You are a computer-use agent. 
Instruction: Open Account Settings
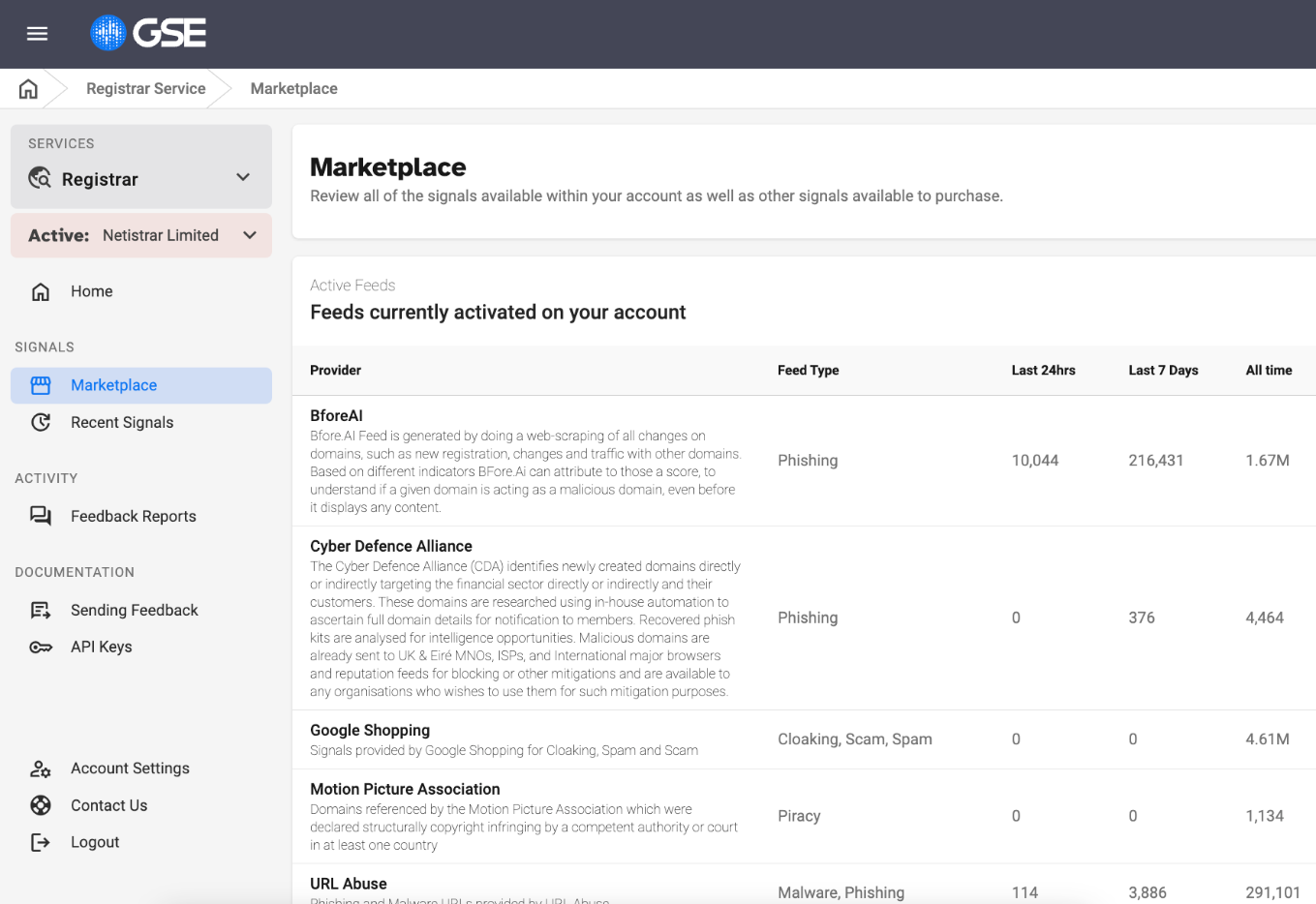pos(130,768)
